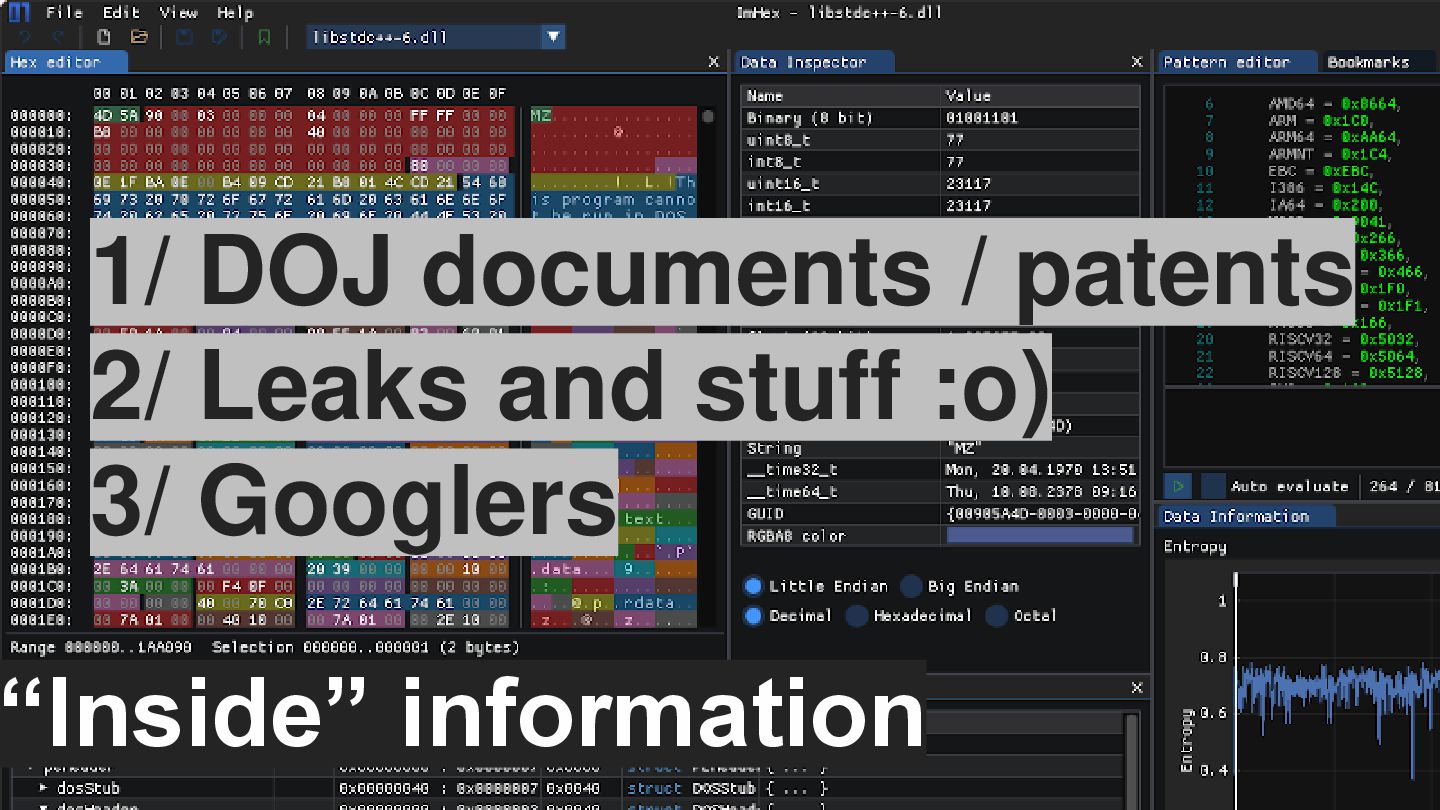Open a file with the folder icon

139,38
